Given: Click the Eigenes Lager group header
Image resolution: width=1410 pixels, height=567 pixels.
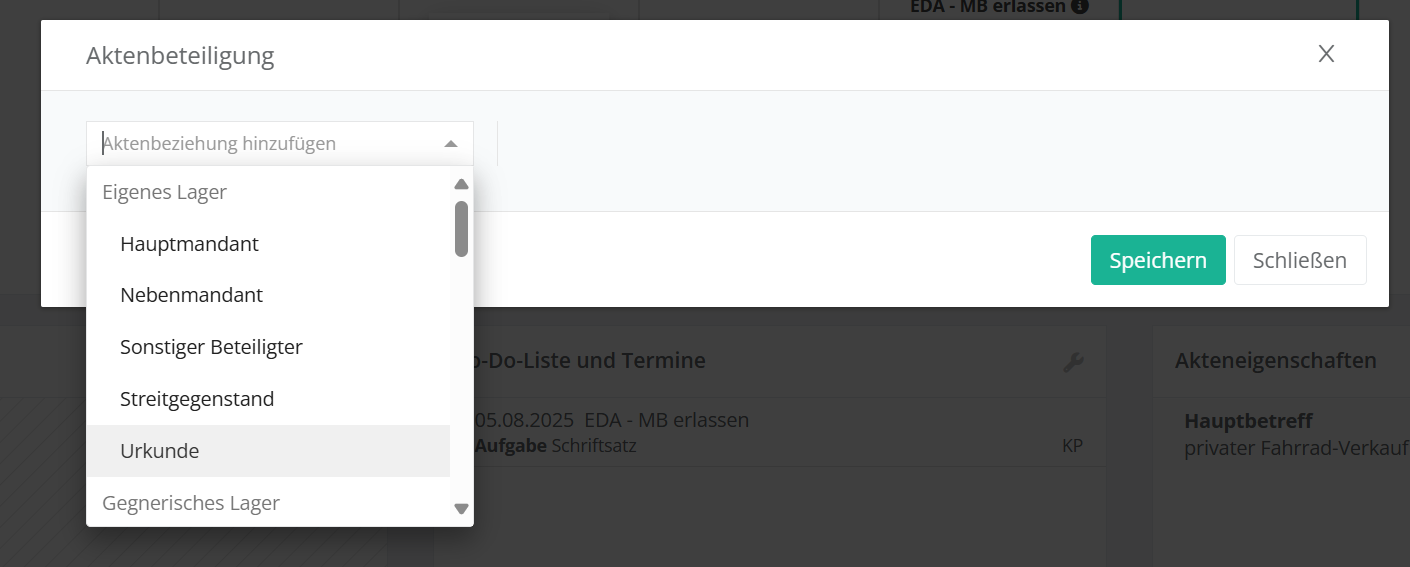Looking at the screenshot, I should 165,192.
